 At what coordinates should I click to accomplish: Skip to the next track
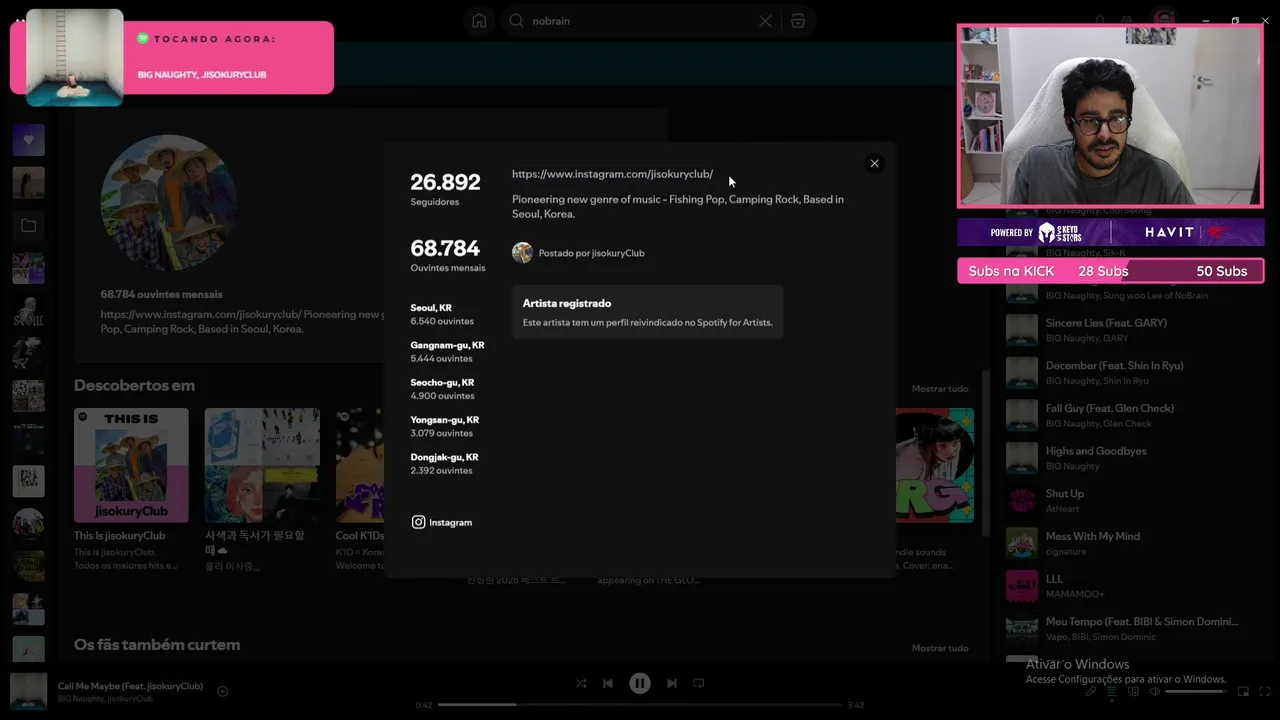coord(672,683)
